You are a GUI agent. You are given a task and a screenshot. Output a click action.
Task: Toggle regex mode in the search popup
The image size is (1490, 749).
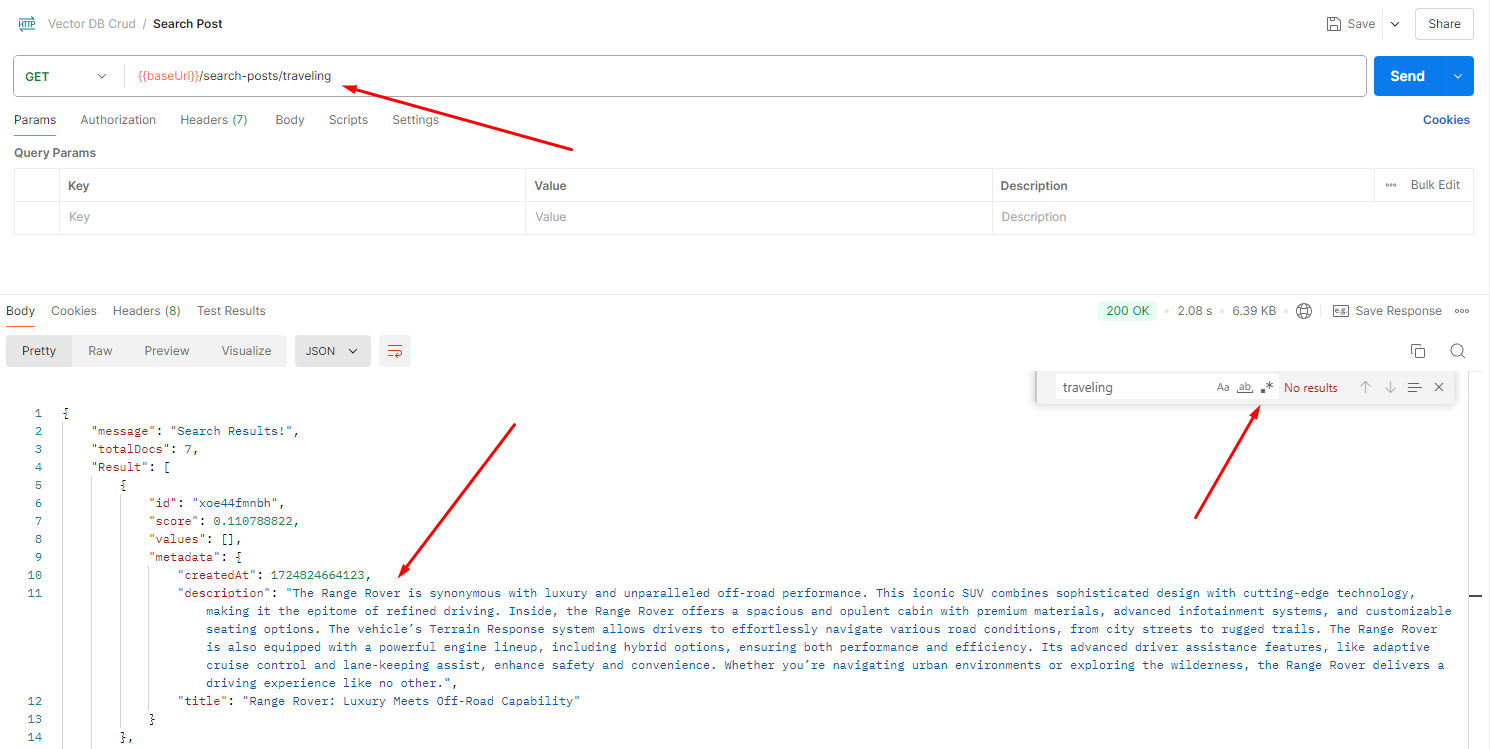tap(1266, 387)
